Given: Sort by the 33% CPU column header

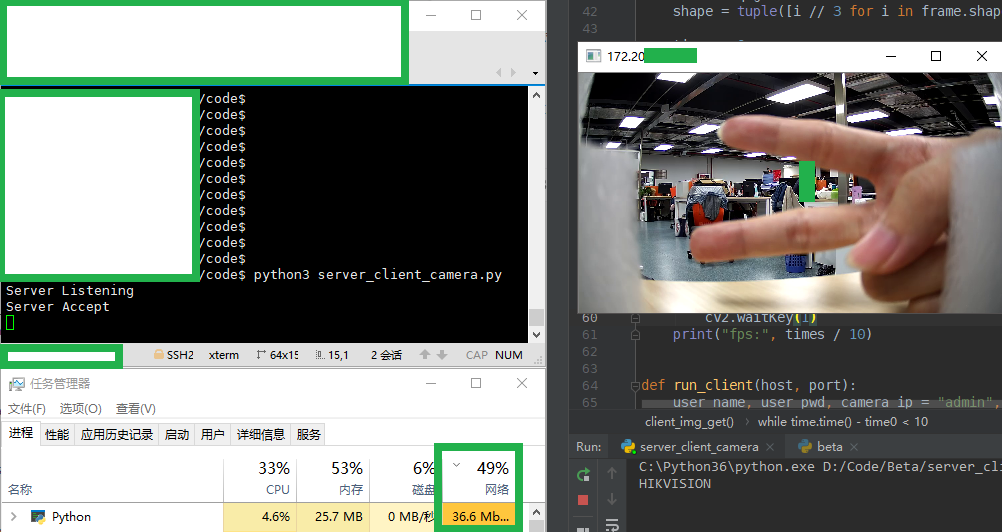Looking at the screenshot, I should point(260,478).
